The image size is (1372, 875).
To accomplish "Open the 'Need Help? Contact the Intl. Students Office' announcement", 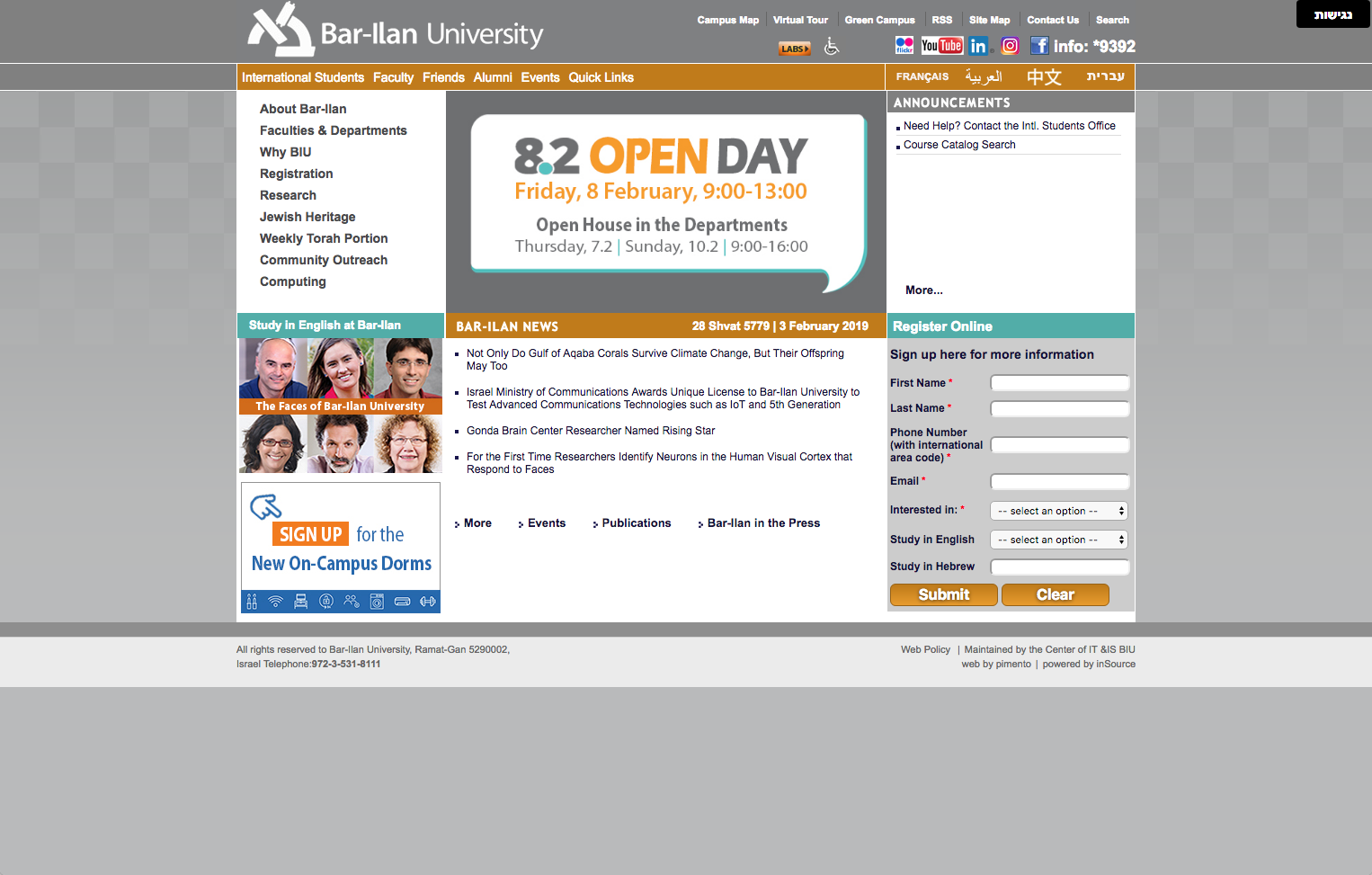I will (x=1010, y=126).
